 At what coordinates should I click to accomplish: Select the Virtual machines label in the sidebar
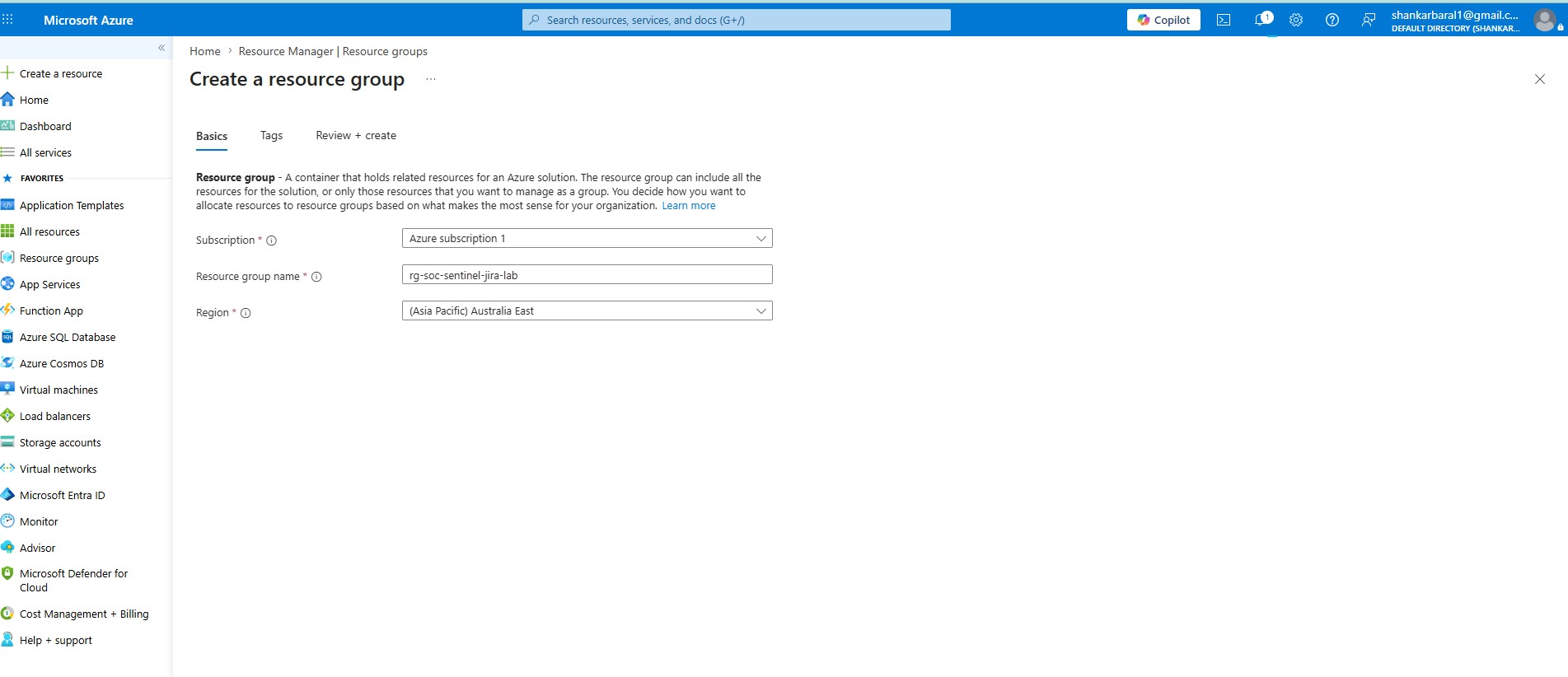point(59,390)
